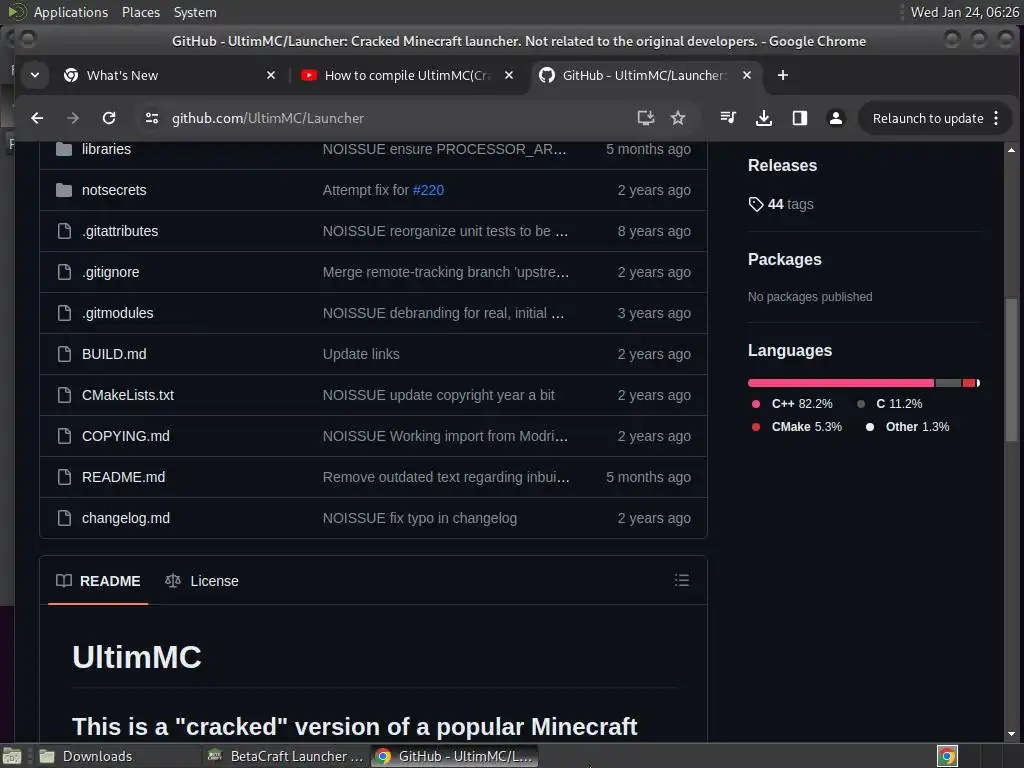Open the 'Attempt fix for' commit message
Viewport: 1024px width, 768px height.
pyautogui.click(x=366, y=190)
